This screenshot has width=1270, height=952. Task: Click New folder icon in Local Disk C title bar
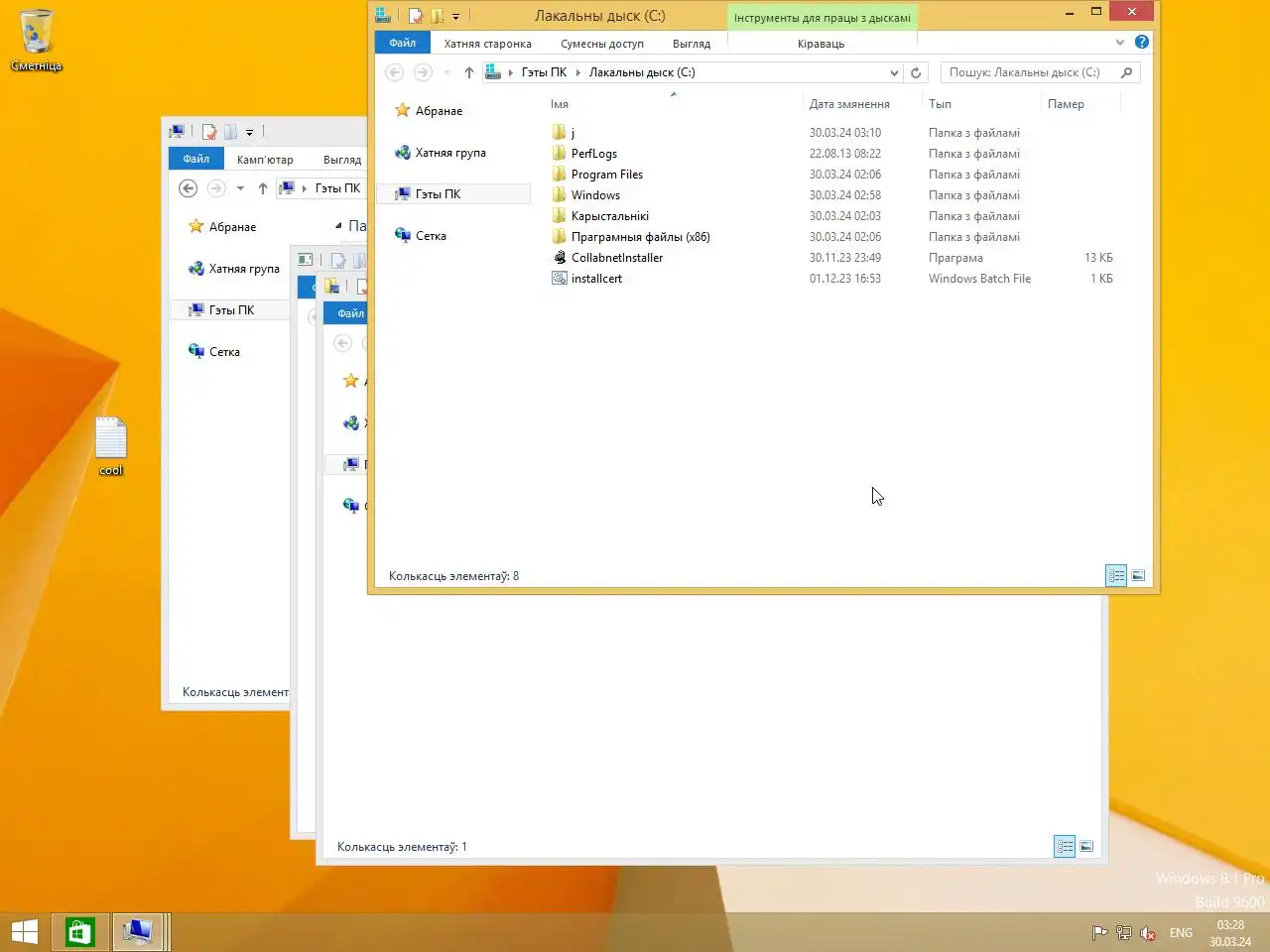(x=437, y=16)
